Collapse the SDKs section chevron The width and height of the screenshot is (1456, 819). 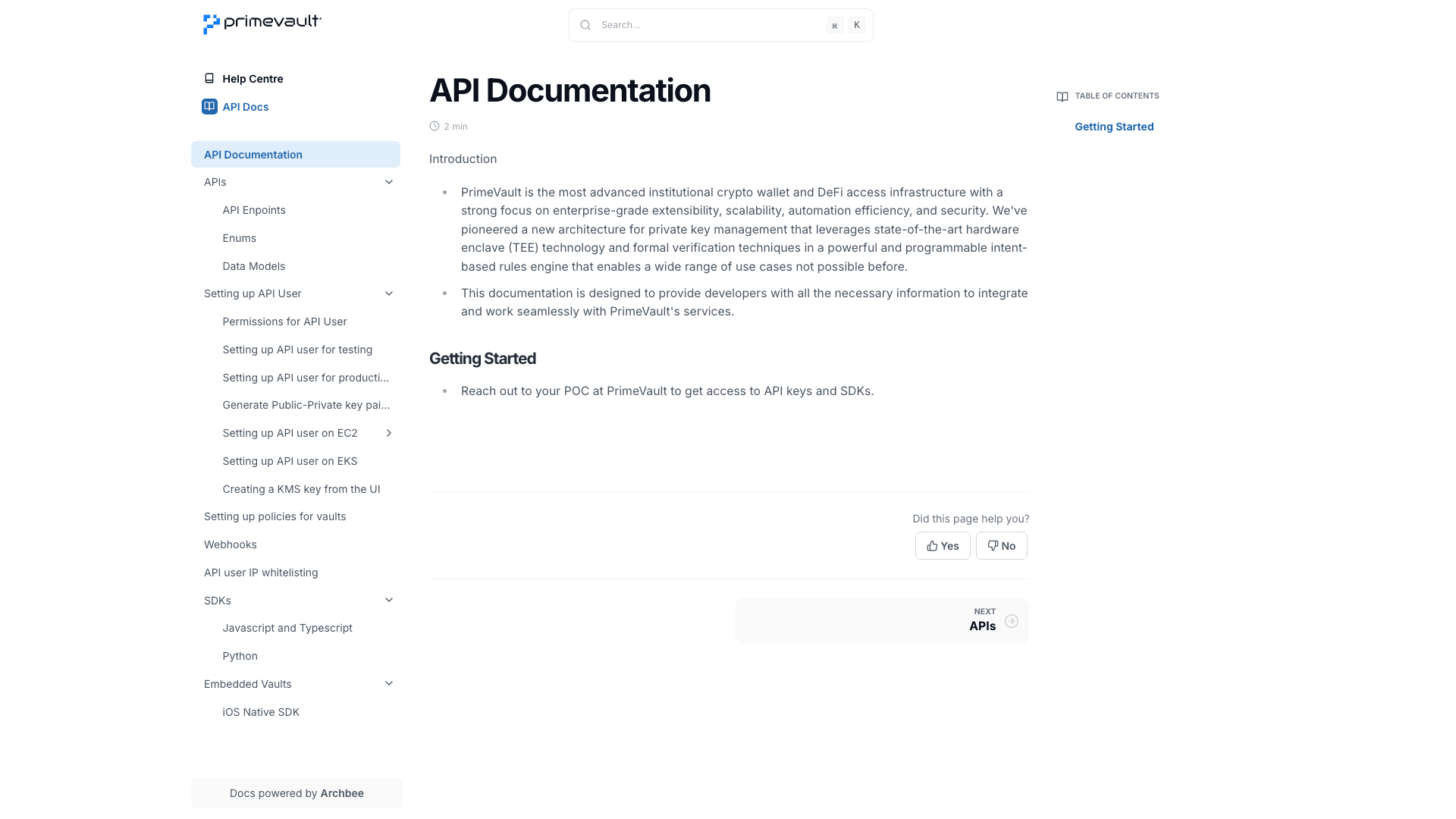point(389,599)
